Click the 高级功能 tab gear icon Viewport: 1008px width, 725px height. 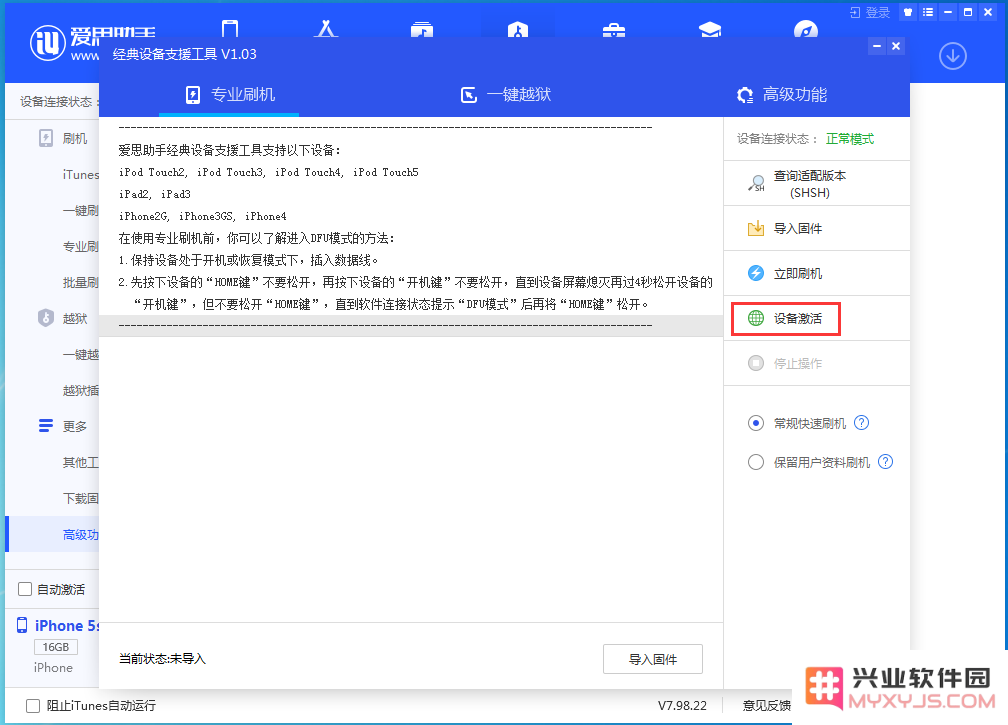point(744,95)
